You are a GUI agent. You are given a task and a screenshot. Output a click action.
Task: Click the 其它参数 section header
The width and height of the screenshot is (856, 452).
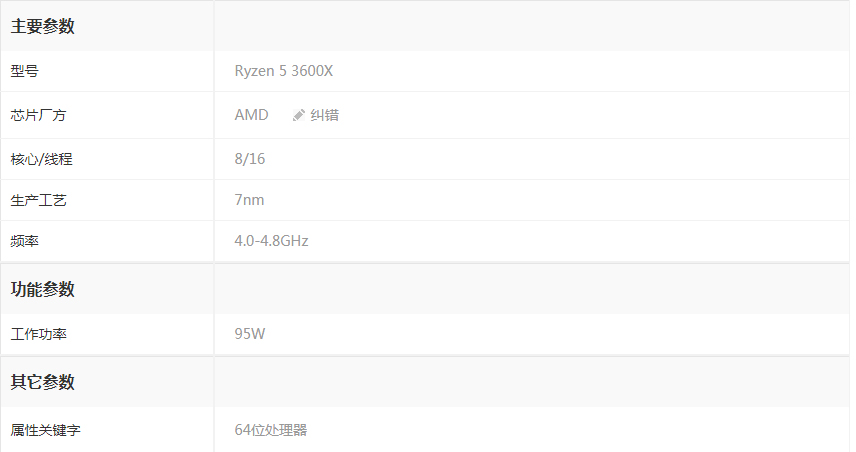pyautogui.click(x=43, y=382)
